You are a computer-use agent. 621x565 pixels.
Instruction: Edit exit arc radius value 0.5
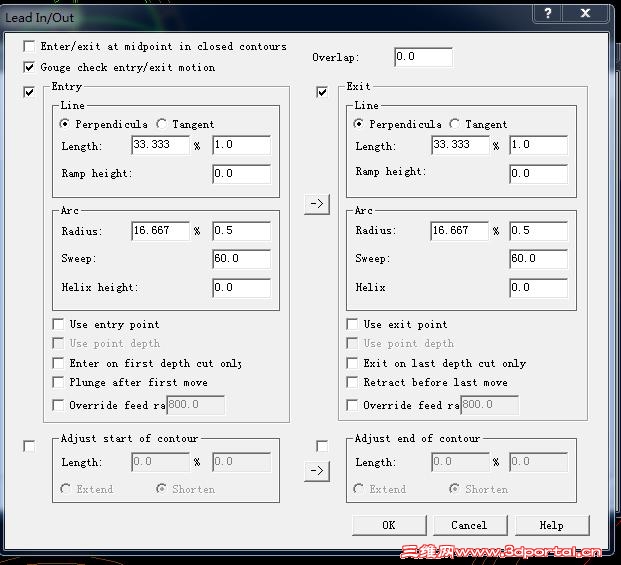tap(539, 231)
